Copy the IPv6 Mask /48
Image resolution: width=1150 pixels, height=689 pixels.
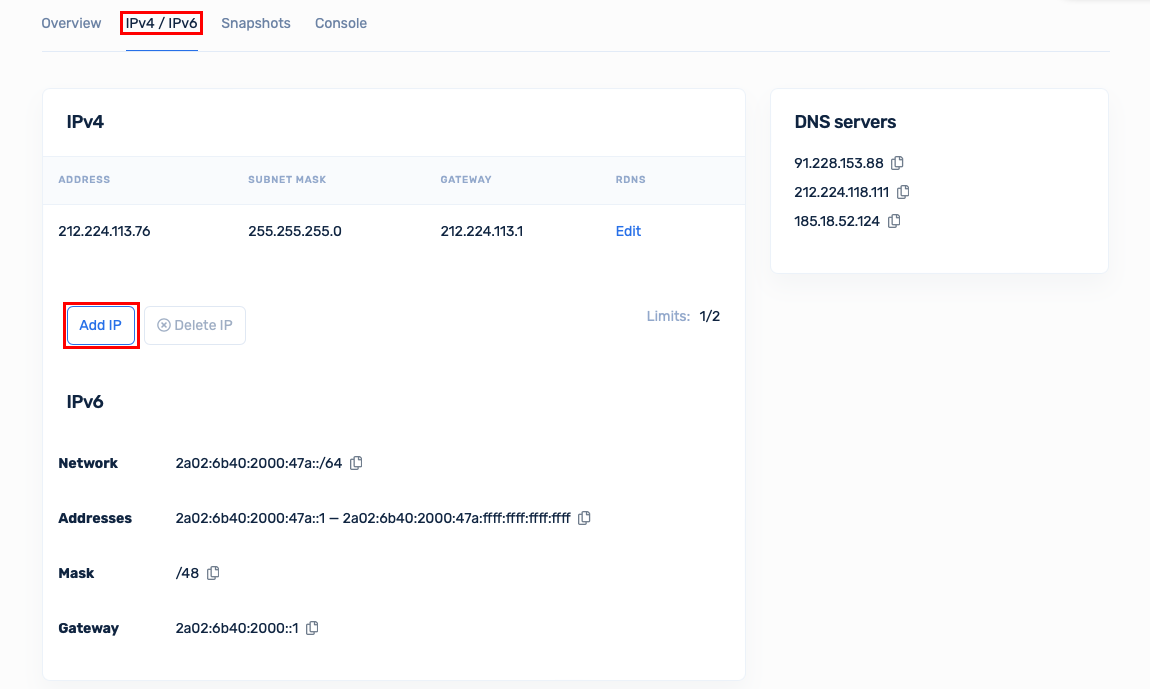(213, 573)
